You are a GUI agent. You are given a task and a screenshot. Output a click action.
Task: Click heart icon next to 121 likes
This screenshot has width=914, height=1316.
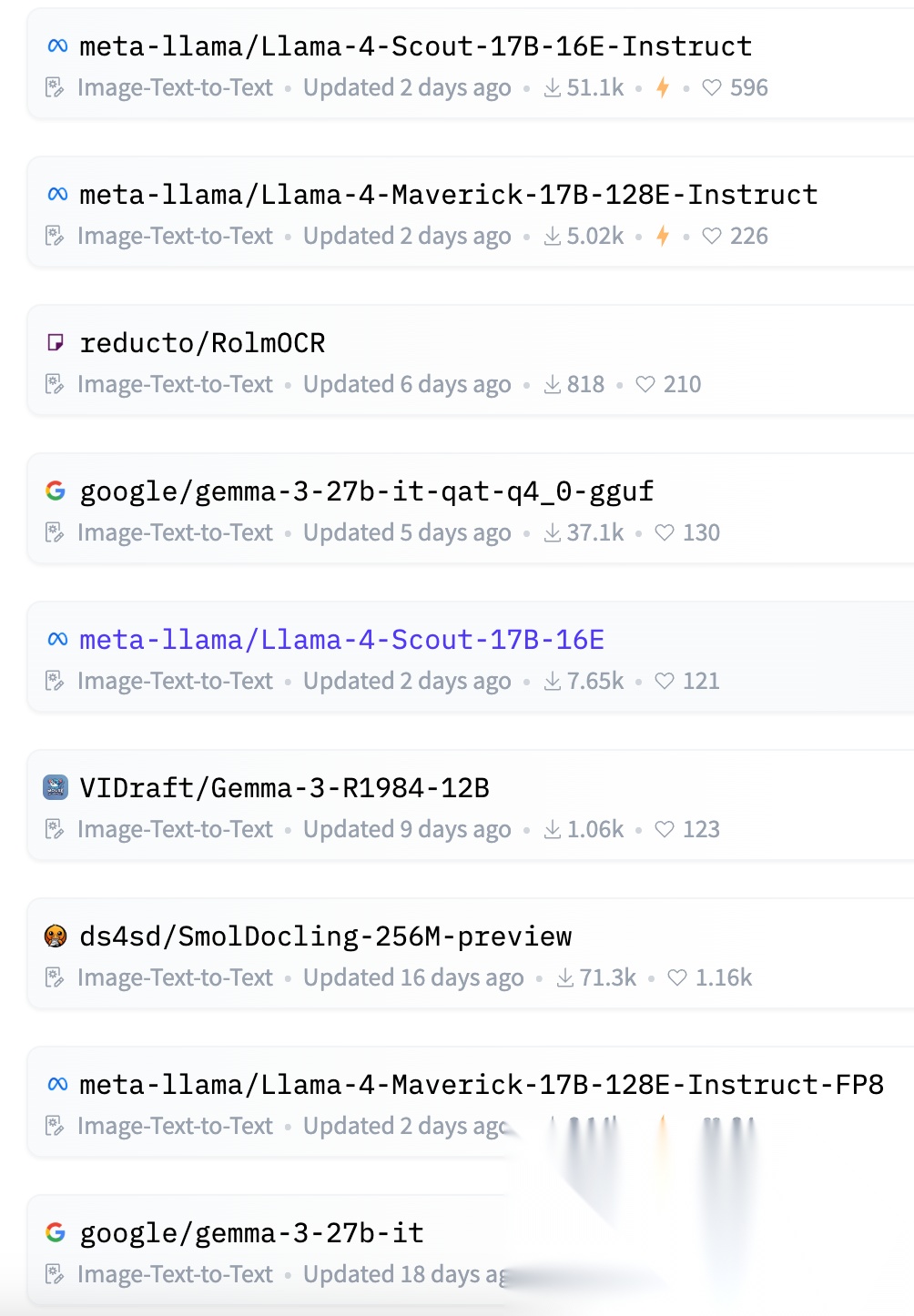665,682
